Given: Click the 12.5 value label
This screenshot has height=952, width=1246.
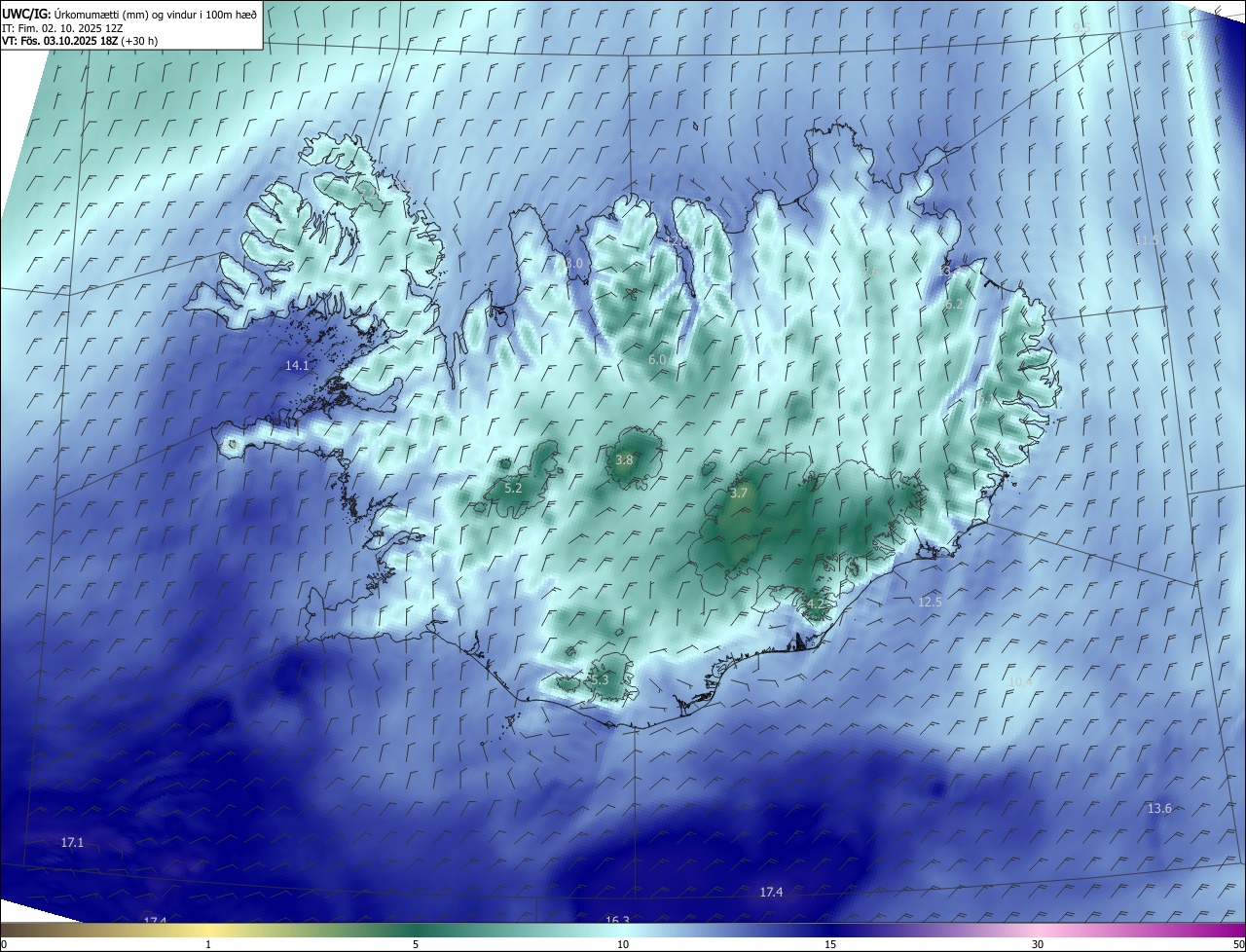Looking at the screenshot, I should 930,603.
